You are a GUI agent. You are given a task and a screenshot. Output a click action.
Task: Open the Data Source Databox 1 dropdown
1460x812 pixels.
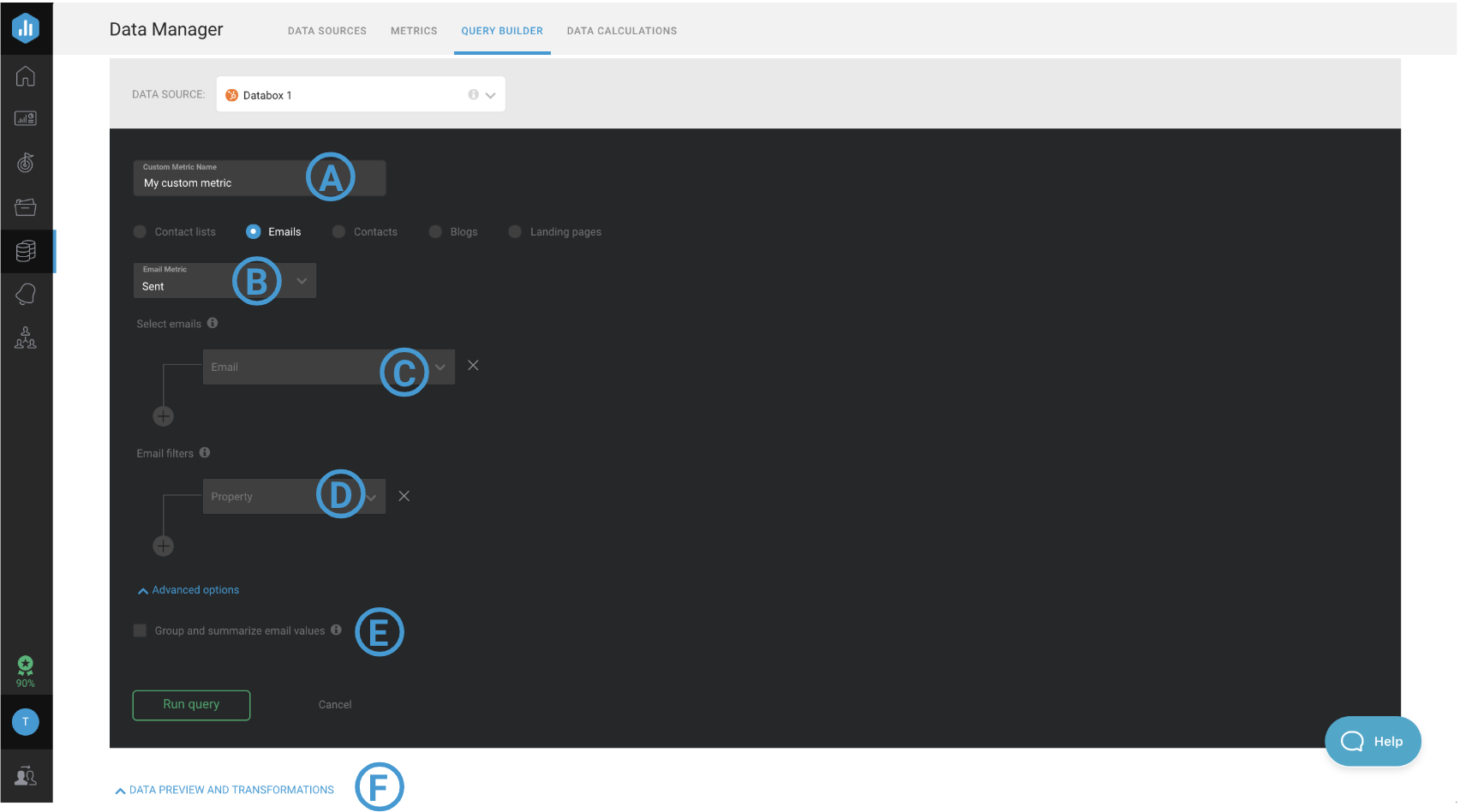pos(361,94)
